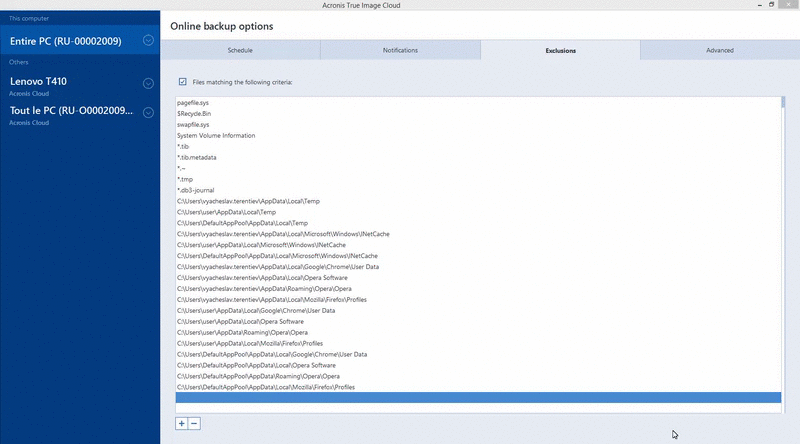The height and width of the screenshot is (444, 800).
Task: Select vyacheslav.terentiev Windows\INetCache entry
Action: click(478, 234)
